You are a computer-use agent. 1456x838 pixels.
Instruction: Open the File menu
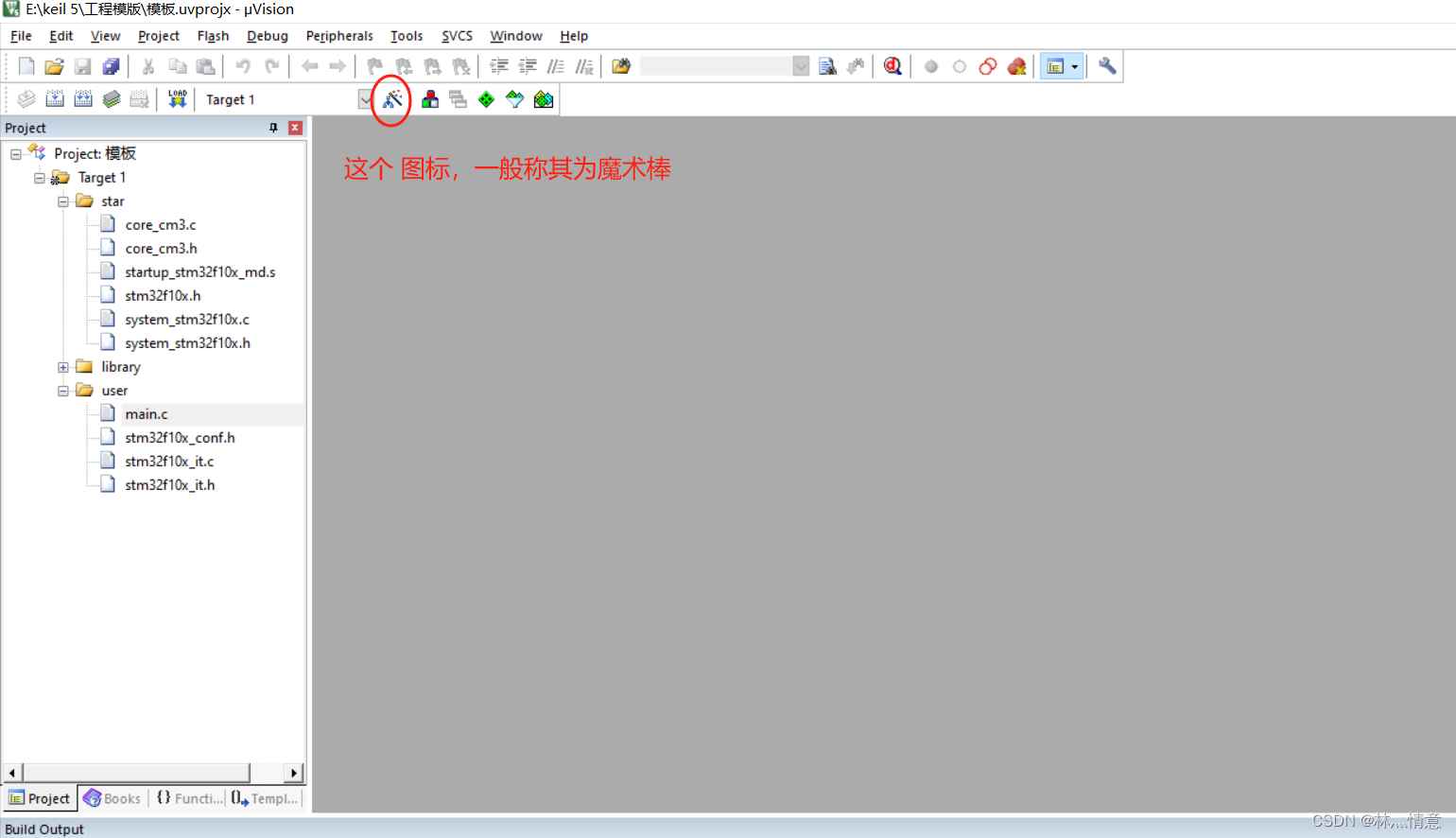pyautogui.click(x=21, y=36)
